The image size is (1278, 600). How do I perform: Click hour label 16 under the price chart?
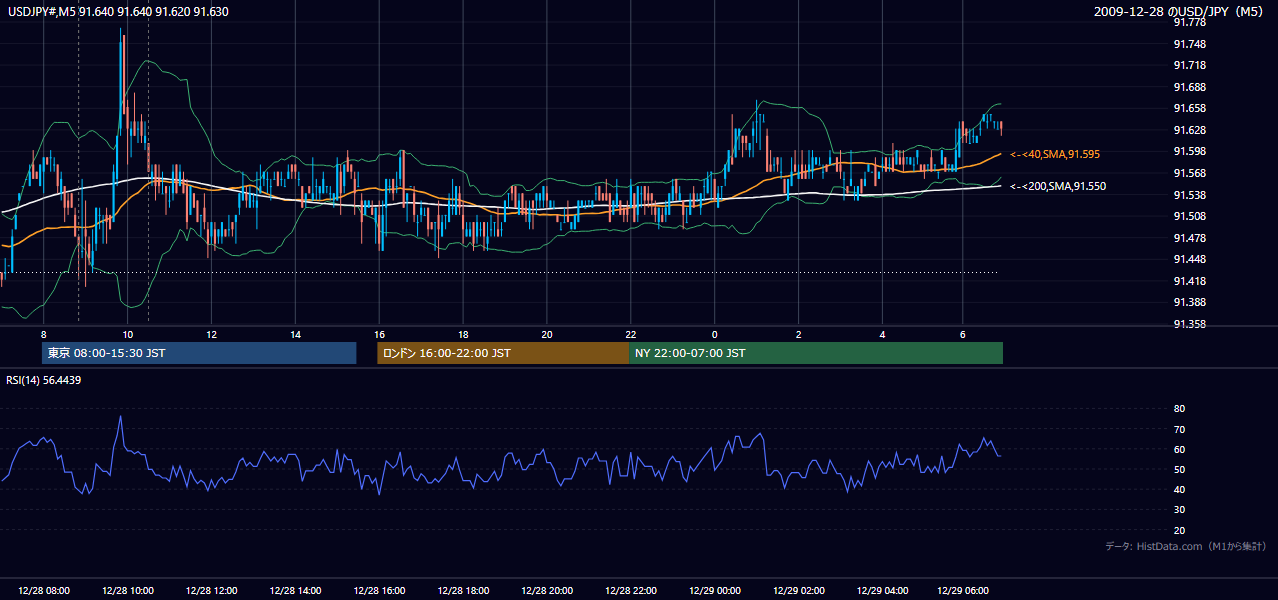point(379,334)
